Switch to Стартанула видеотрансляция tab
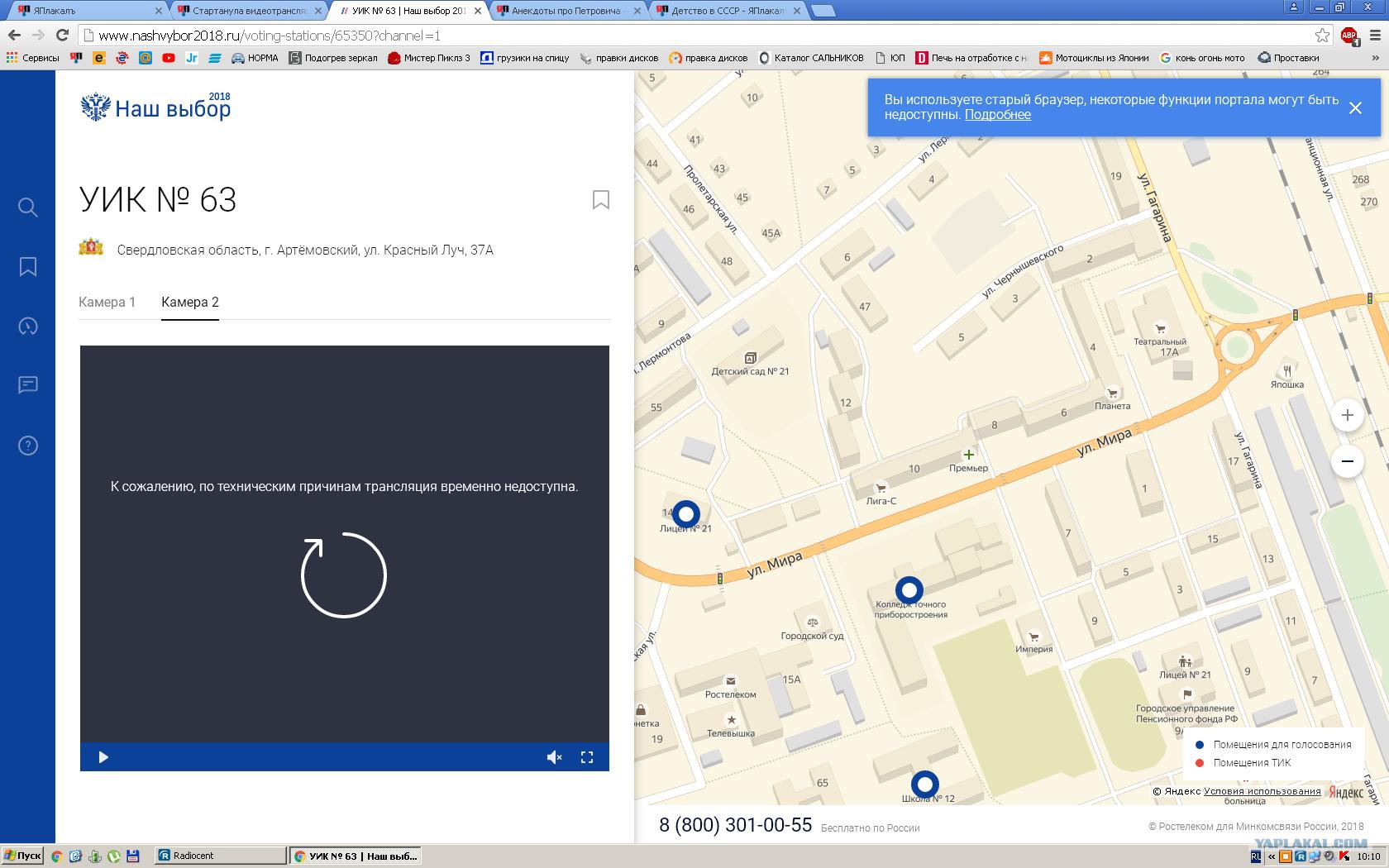 [x=248, y=11]
